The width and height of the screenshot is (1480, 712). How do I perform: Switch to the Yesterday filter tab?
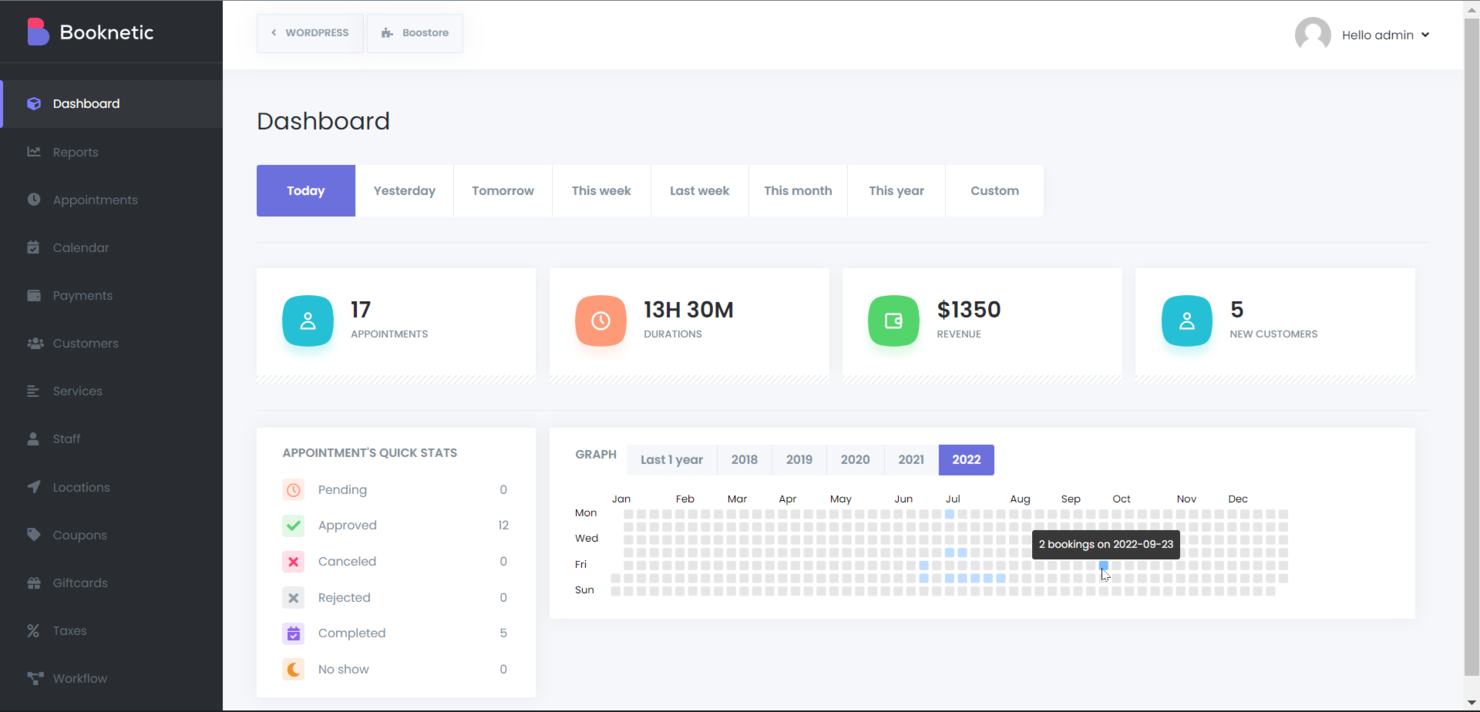coord(404,190)
